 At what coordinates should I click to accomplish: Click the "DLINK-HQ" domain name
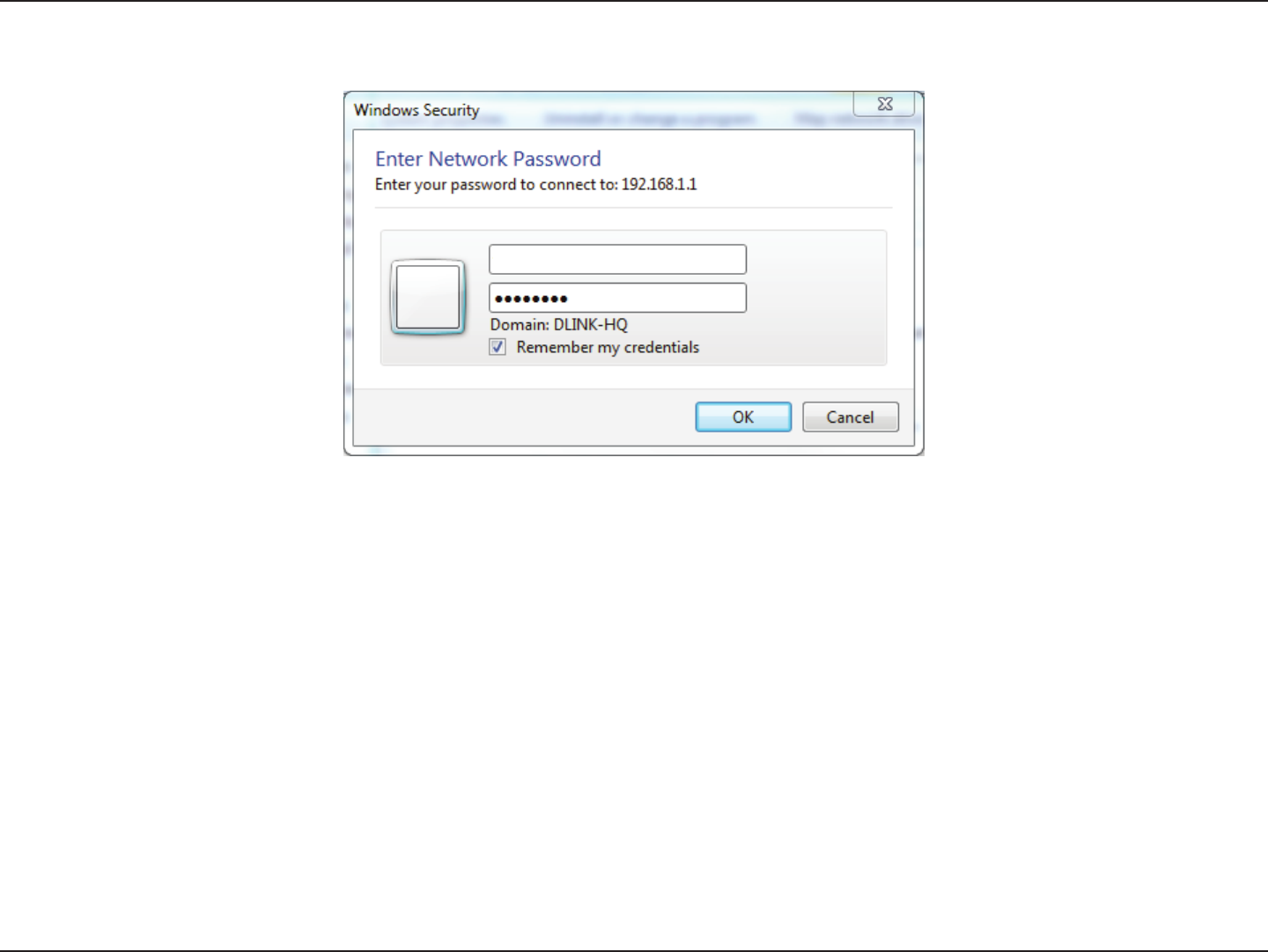point(591,324)
